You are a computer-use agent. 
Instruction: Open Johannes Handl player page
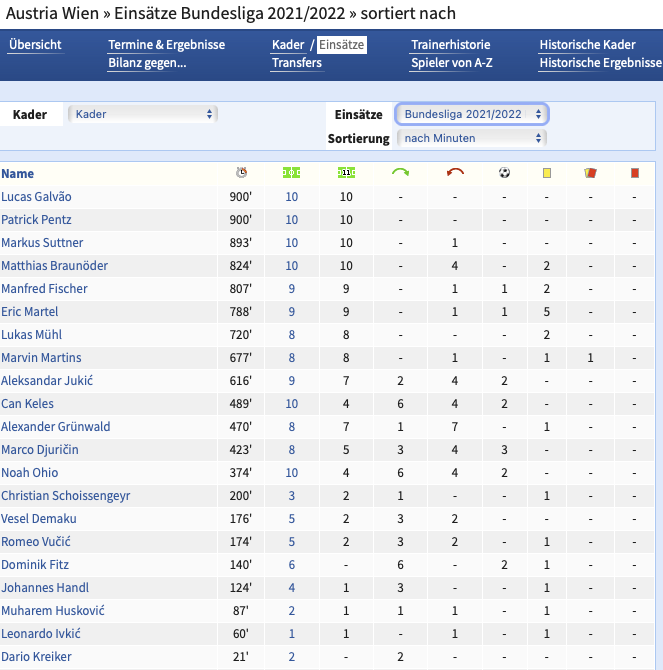tap(45, 588)
